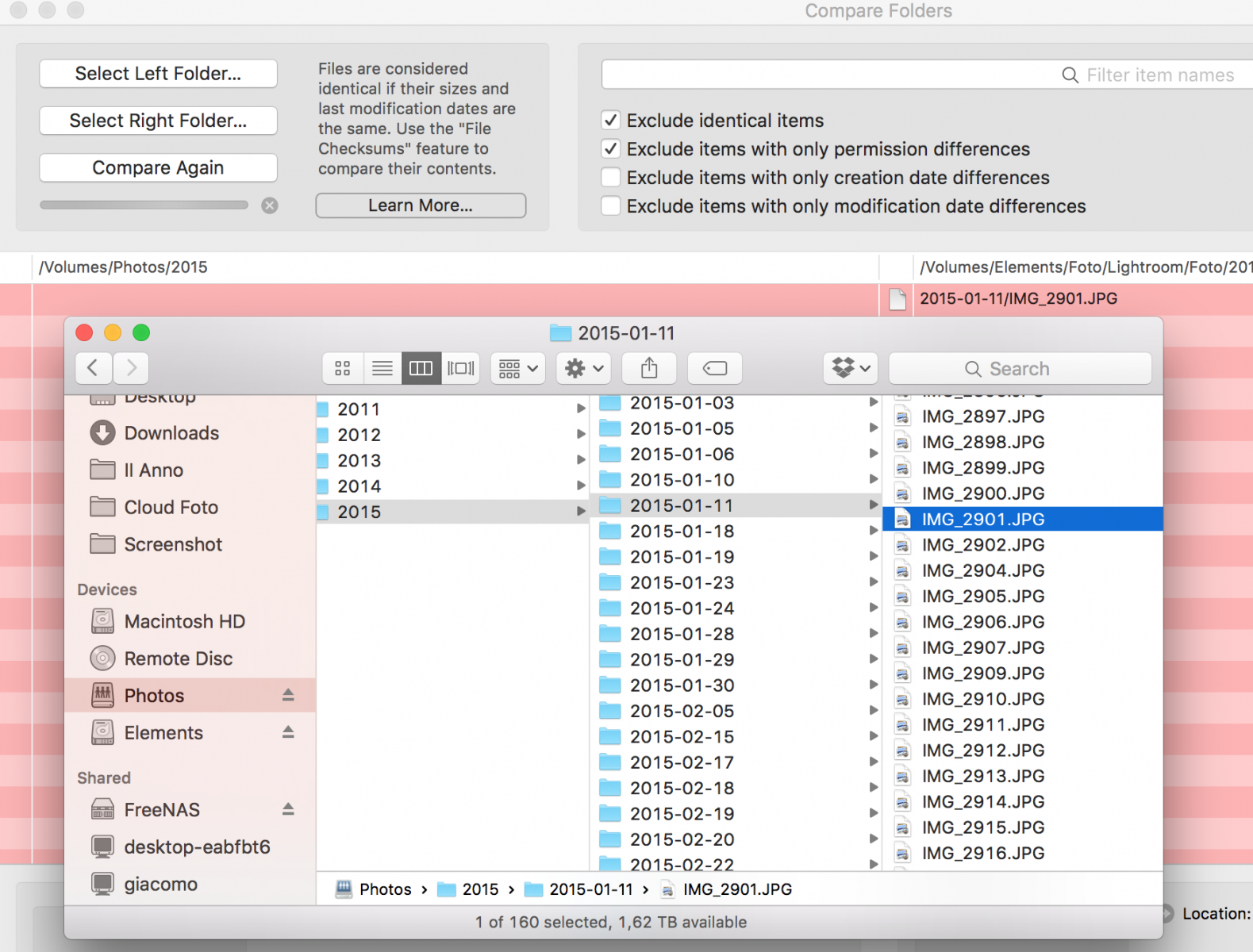The height and width of the screenshot is (952, 1253).
Task: Select FreeNAS in Shared list
Action: (162, 810)
